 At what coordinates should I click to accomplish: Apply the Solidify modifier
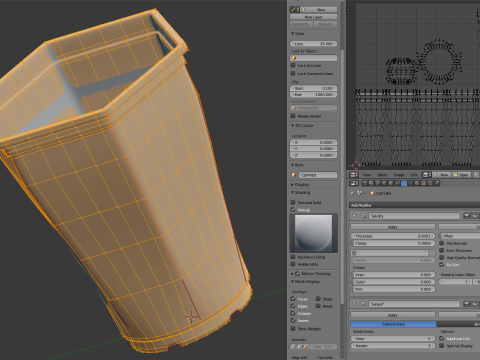click(393, 227)
